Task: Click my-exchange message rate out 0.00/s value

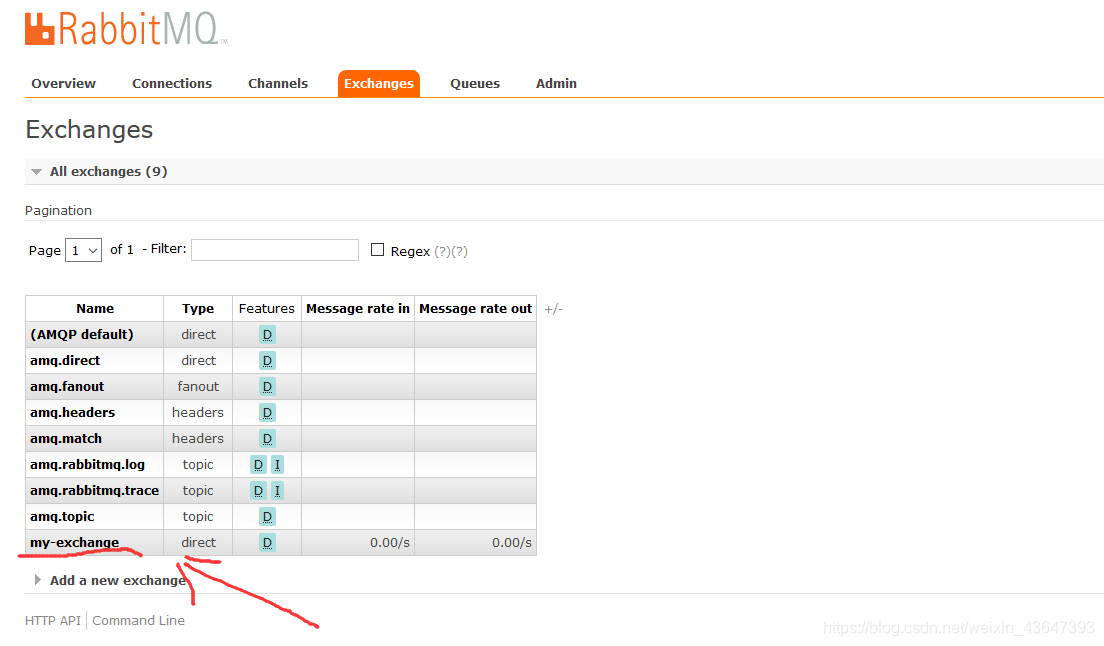Action: coord(512,543)
